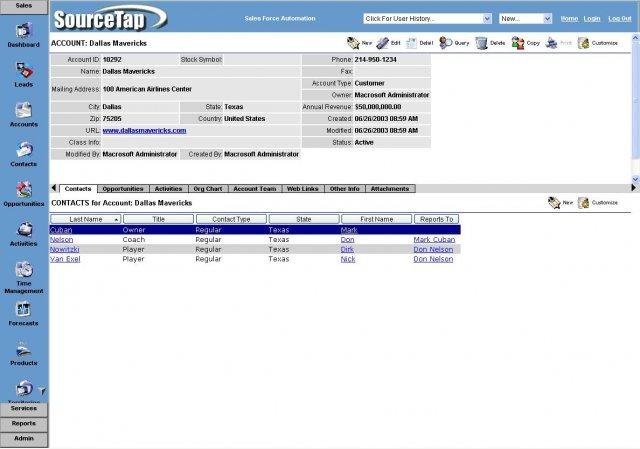Expand the Admin section in sidebar
The width and height of the screenshot is (640, 449).
[24, 439]
